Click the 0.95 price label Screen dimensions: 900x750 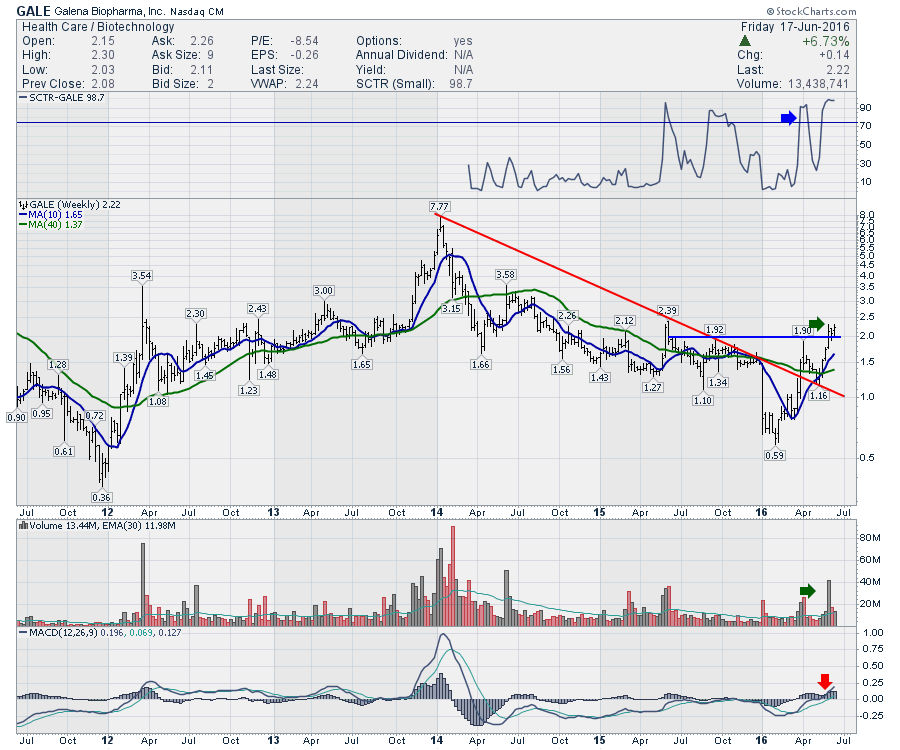tap(42, 413)
